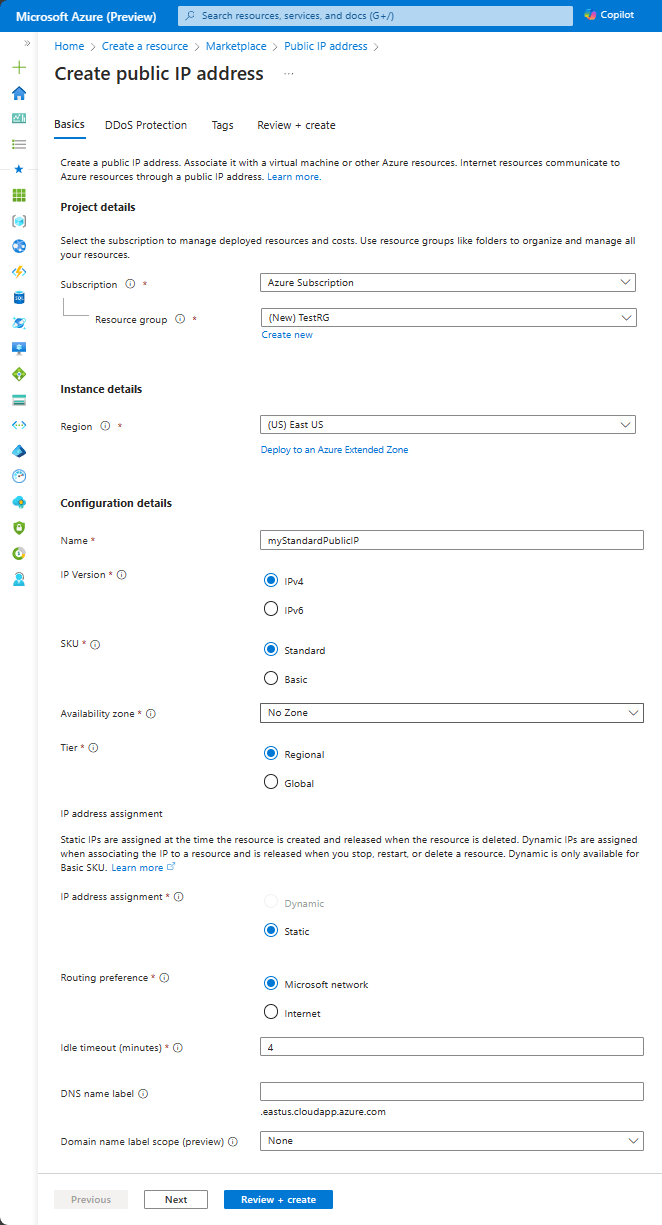Open the Subscription dropdown

point(448,283)
